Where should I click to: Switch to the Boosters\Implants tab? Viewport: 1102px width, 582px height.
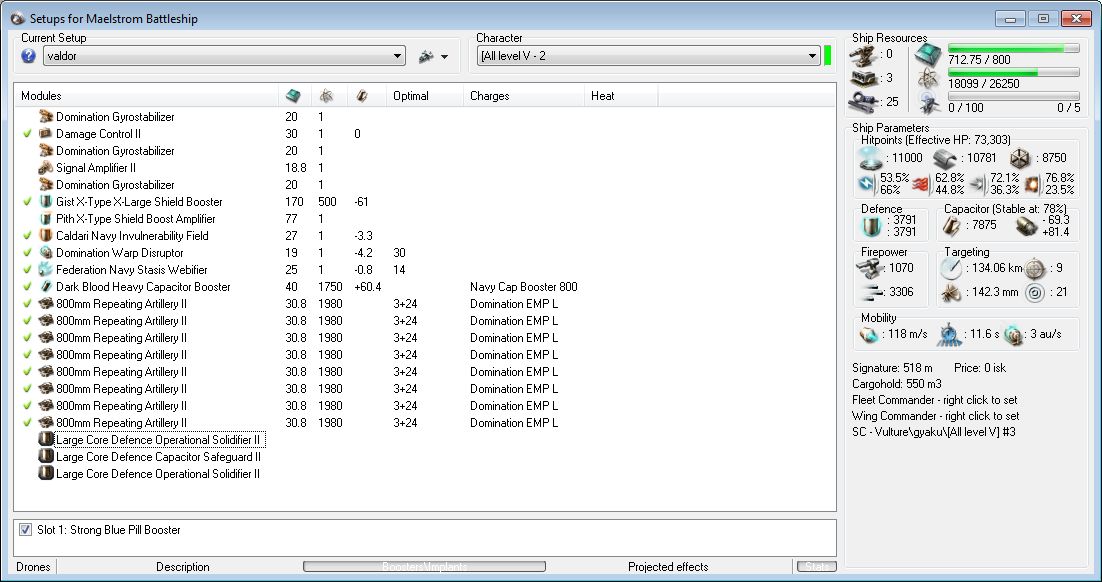click(424, 567)
